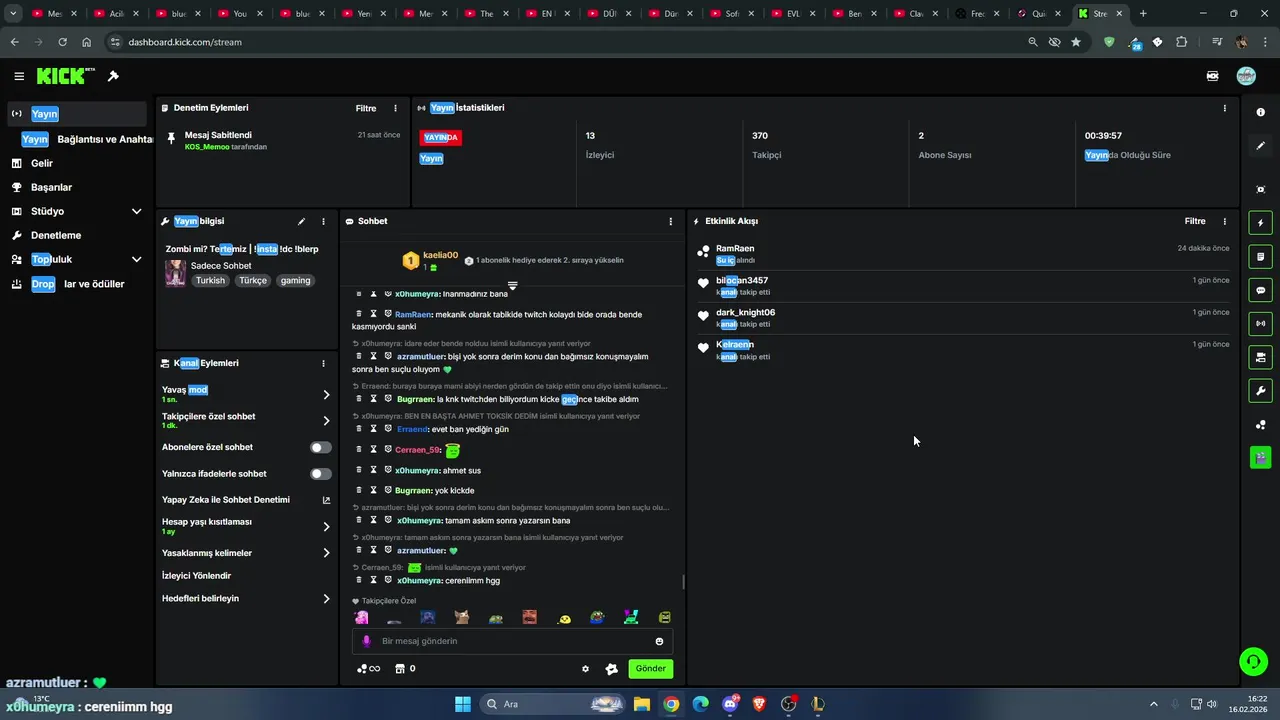
Task: Click the chat scrollbar
Action: (683, 582)
